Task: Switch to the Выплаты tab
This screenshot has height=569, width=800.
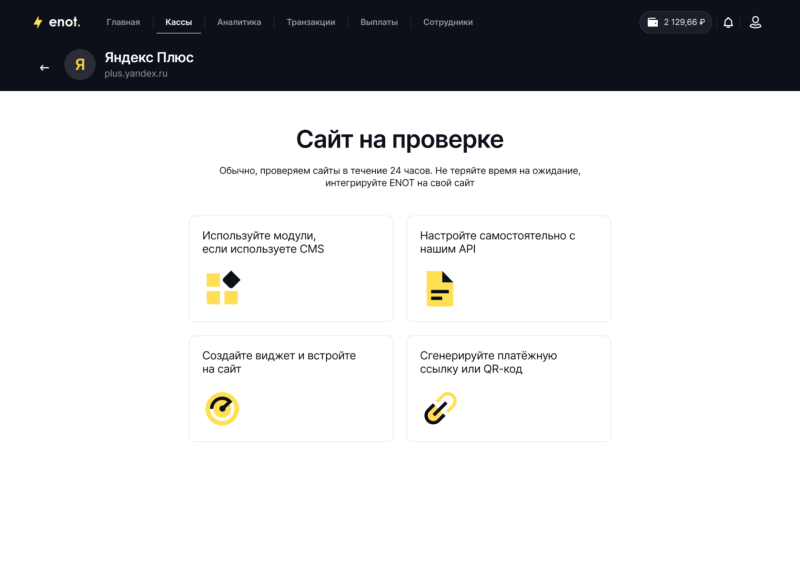Action: pyautogui.click(x=379, y=22)
